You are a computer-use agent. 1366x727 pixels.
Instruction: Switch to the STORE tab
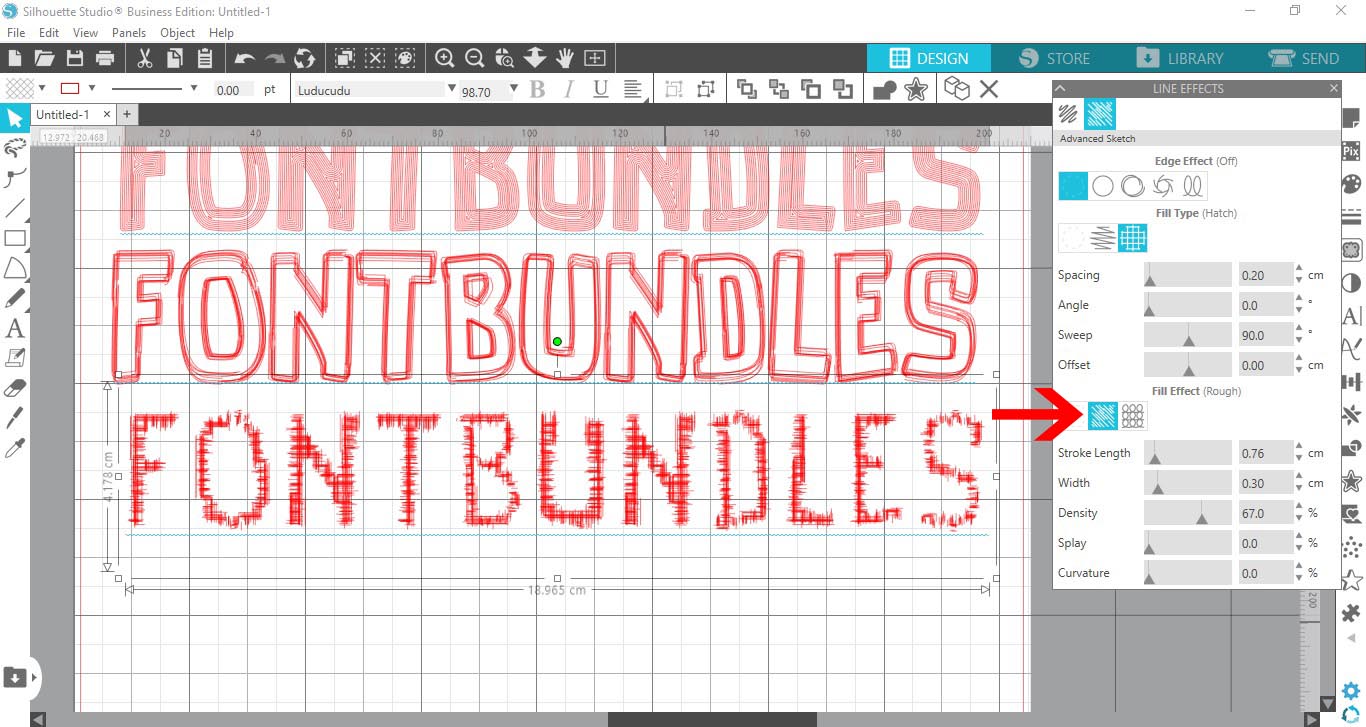click(x=1055, y=58)
